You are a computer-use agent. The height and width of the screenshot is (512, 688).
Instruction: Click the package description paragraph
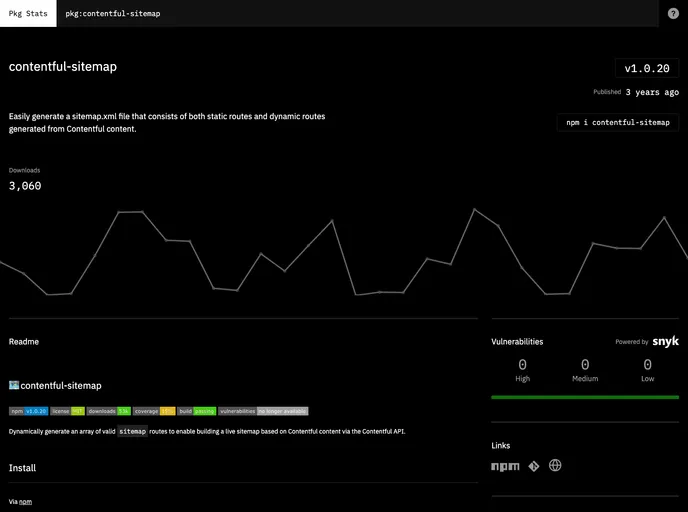click(x=167, y=122)
